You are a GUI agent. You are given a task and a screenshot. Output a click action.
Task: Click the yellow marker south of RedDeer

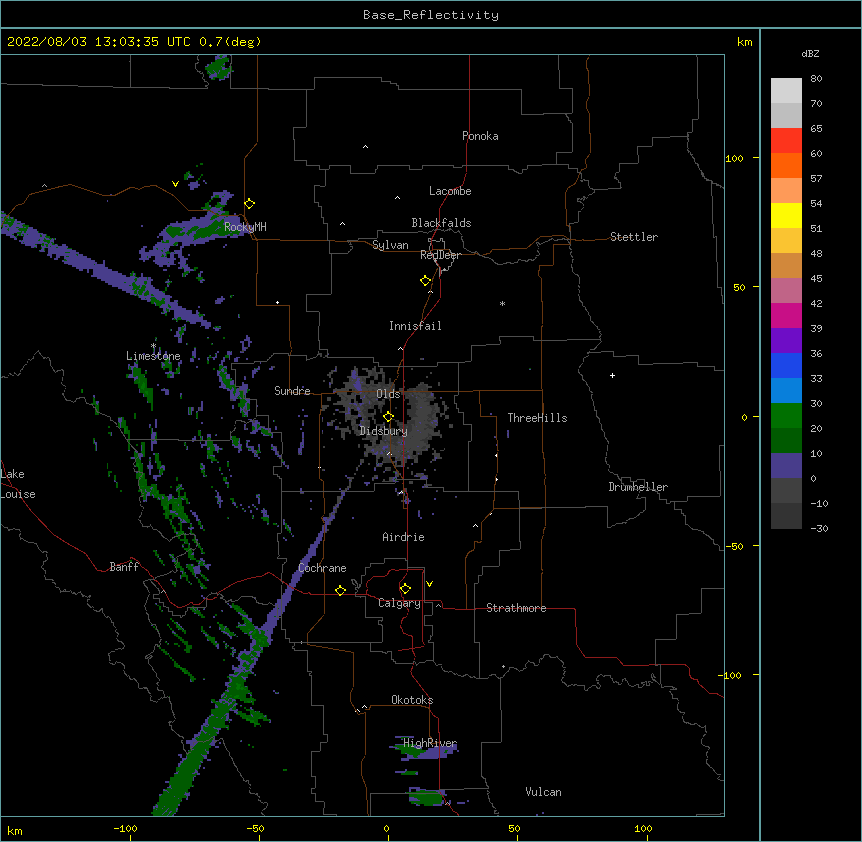tap(426, 281)
